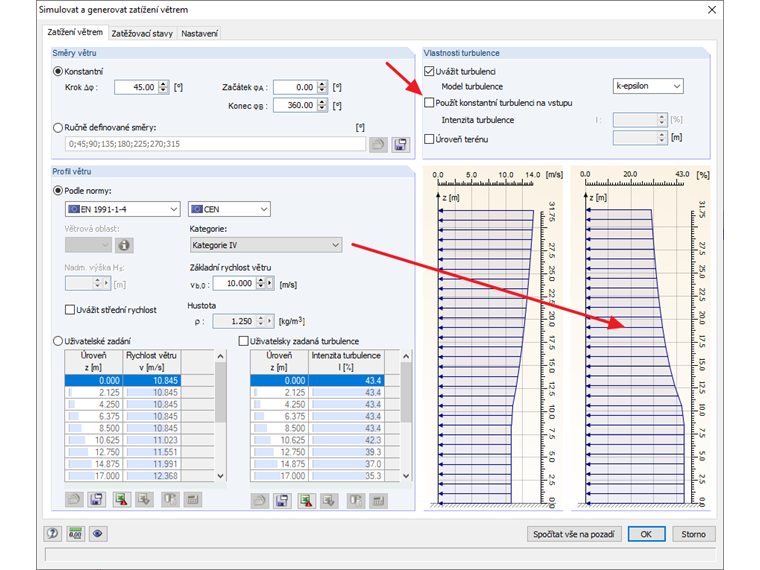Click the save icon under the turbulence intensity table
This screenshot has width=760, height=570.
282,501
